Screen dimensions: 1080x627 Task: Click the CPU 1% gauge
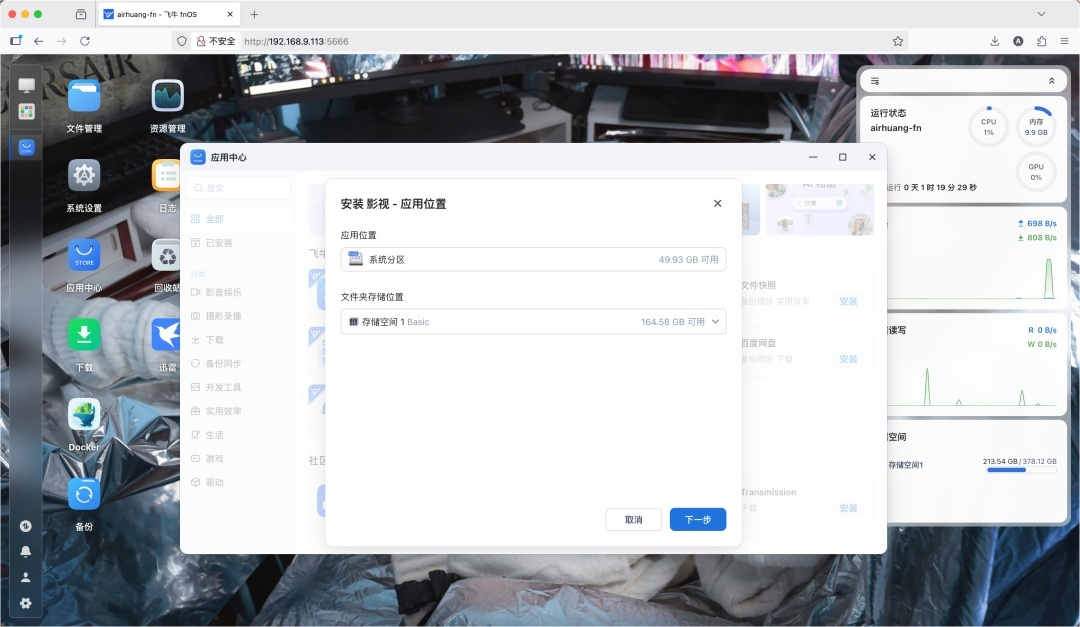(988, 127)
